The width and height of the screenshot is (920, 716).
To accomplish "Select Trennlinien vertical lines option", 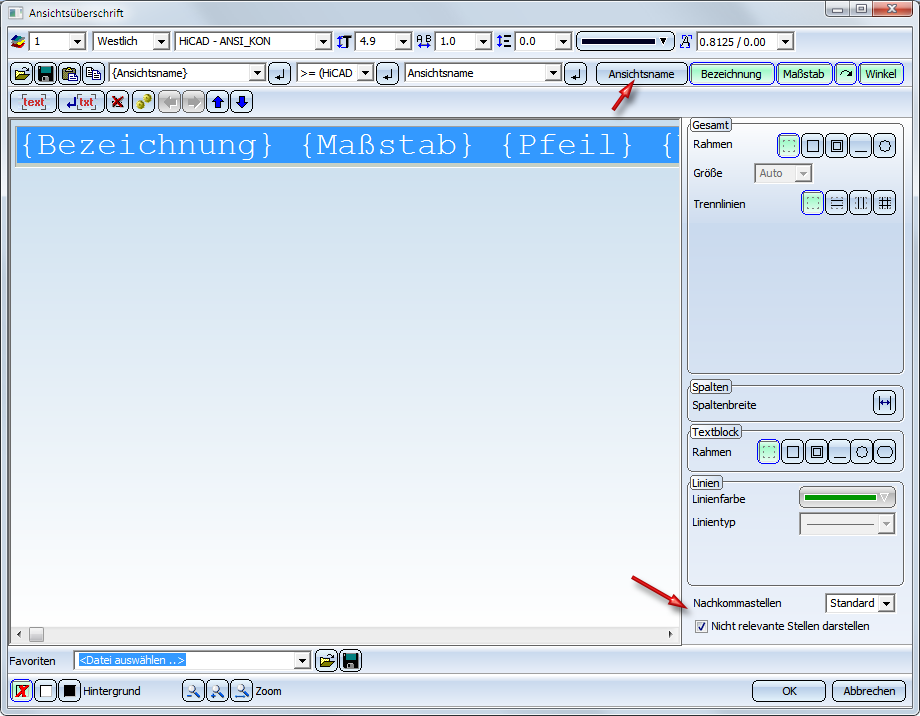I will pos(861,203).
